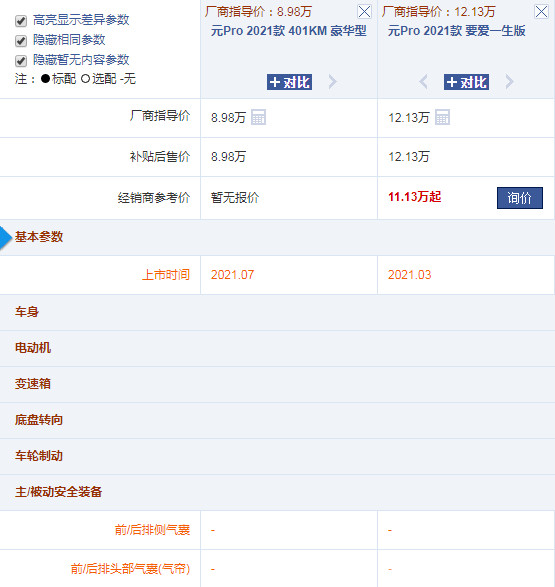Open 元Pro 2021款 要爱一生版 model link
555x587 pixels.
pyautogui.click(x=457, y=31)
